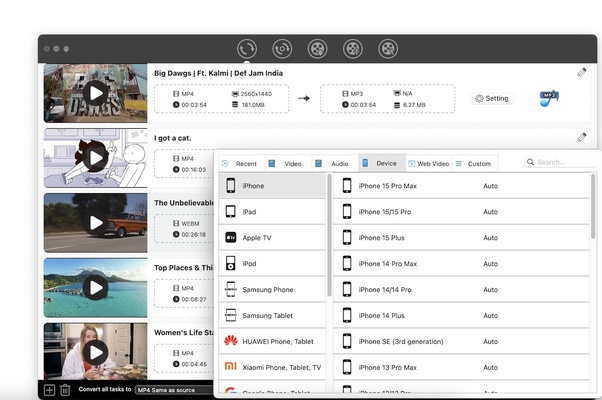Choose the iPhone 15/15 Pro preset
Viewport: 602px width, 400px height.
point(461,212)
